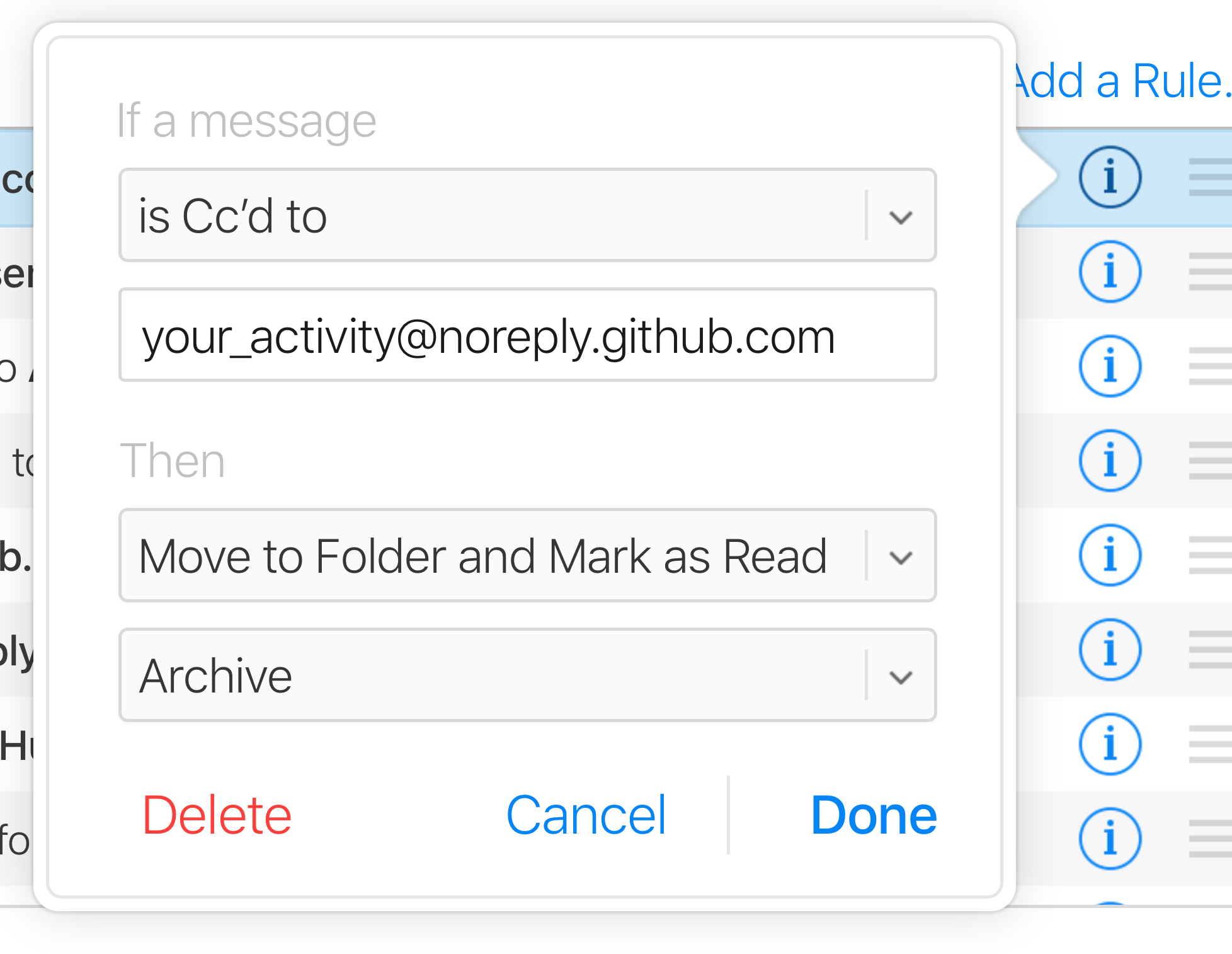Click reorder handle on the eighth rule row
The height and width of the screenshot is (954, 1232).
coord(1211,839)
